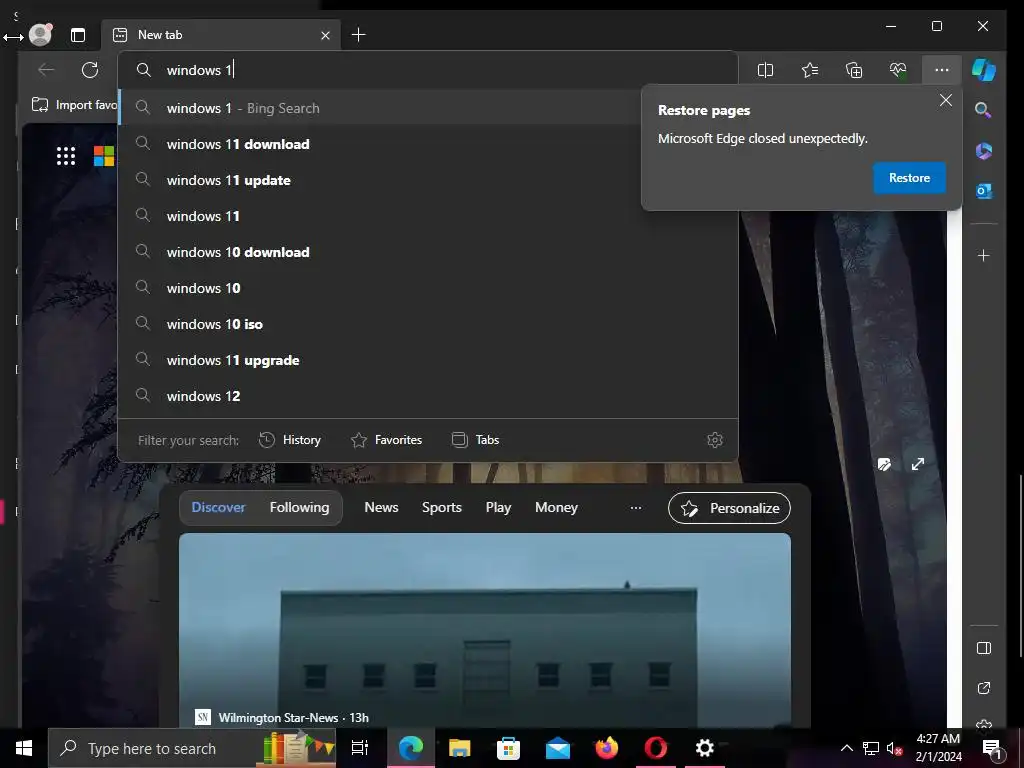This screenshot has width=1024, height=768.
Task: Toggle Split screen icon in toolbar
Action: point(765,70)
